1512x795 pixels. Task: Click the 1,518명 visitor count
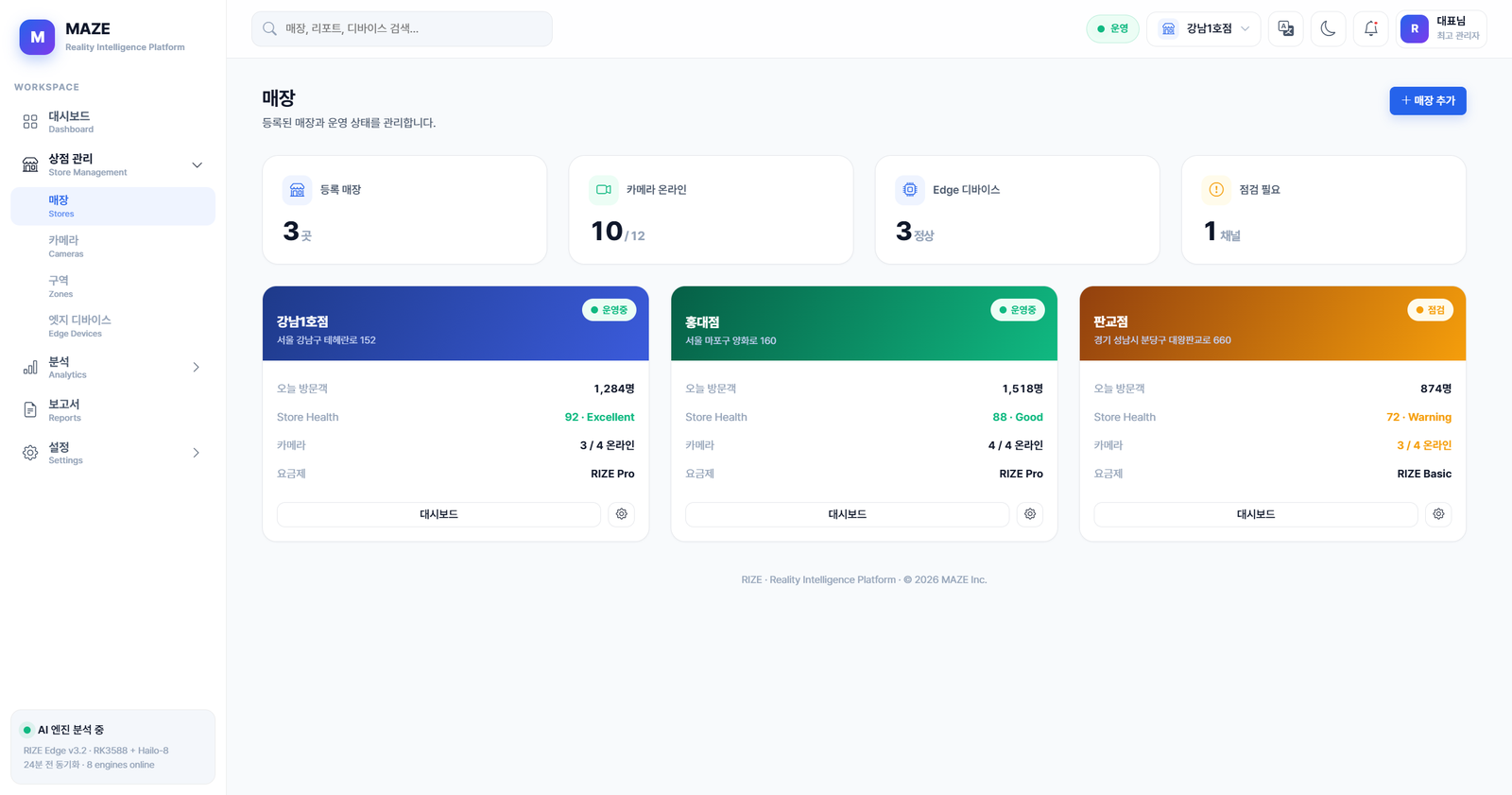(x=1022, y=389)
